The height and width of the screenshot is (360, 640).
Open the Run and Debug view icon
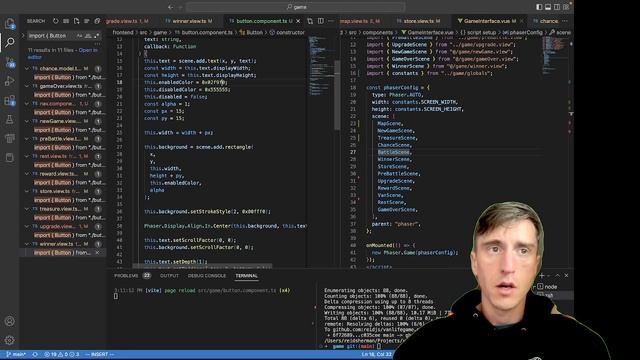point(10,81)
